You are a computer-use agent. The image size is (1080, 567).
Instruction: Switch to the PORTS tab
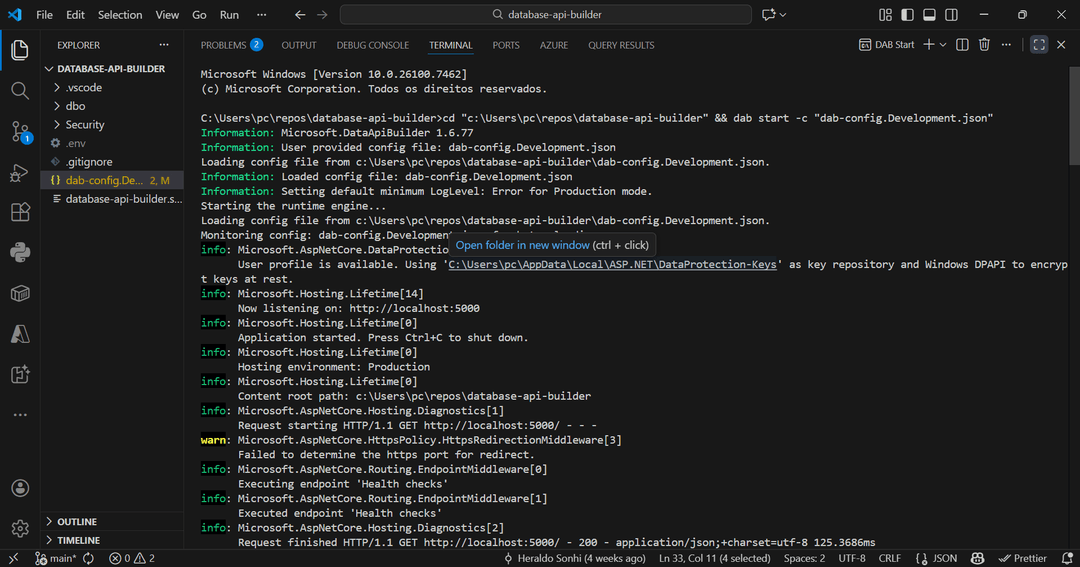click(x=506, y=45)
